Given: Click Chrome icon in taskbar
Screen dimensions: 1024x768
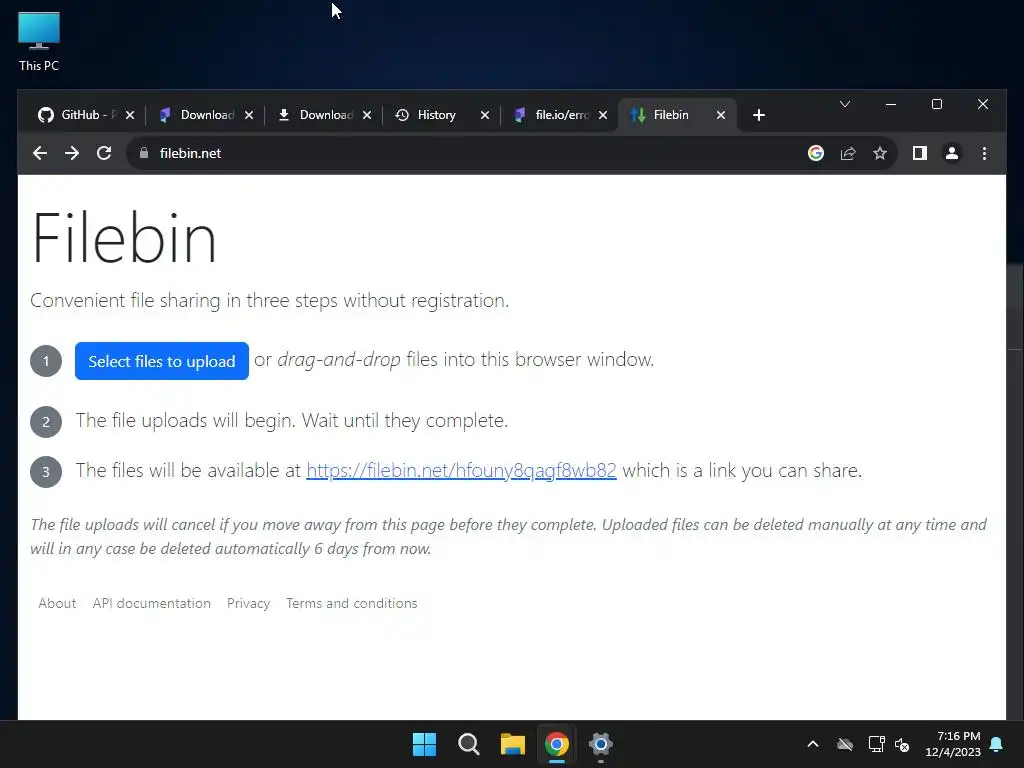Looking at the screenshot, I should point(557,744).
